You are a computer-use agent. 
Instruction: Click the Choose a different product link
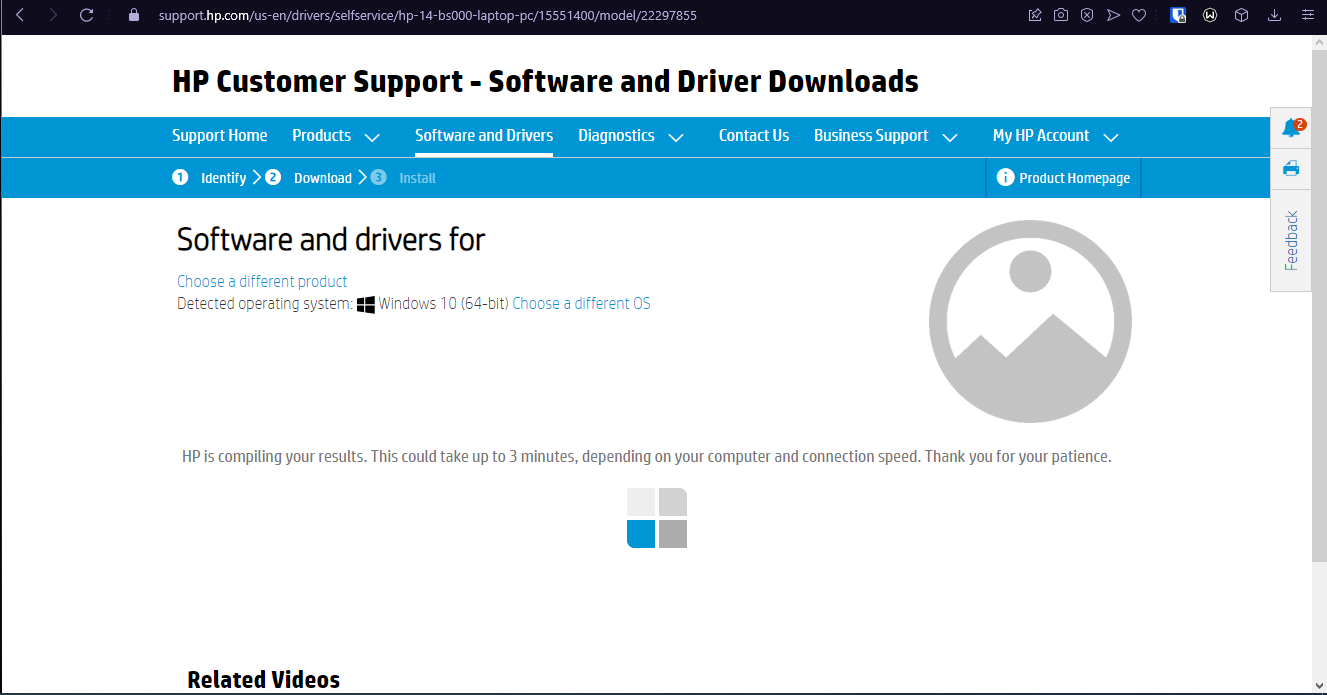tap(261, 281)
